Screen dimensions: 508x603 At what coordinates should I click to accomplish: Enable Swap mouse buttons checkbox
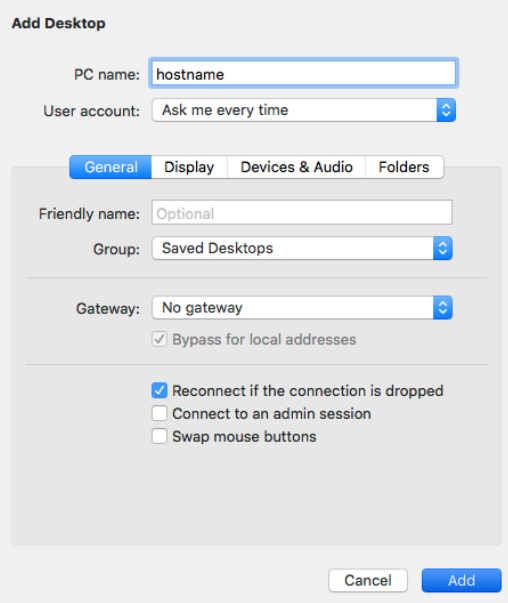(x=159, y=436)
